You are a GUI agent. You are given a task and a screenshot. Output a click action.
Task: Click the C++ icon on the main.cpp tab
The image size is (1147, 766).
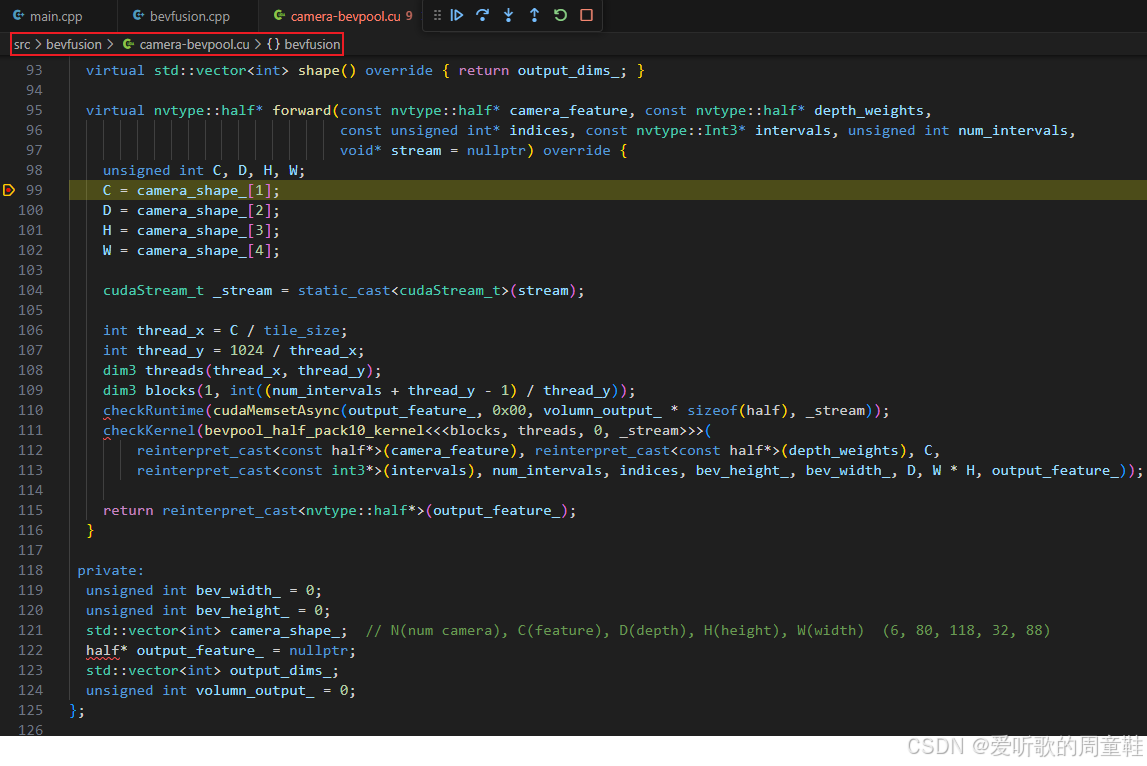coord(17,15)
